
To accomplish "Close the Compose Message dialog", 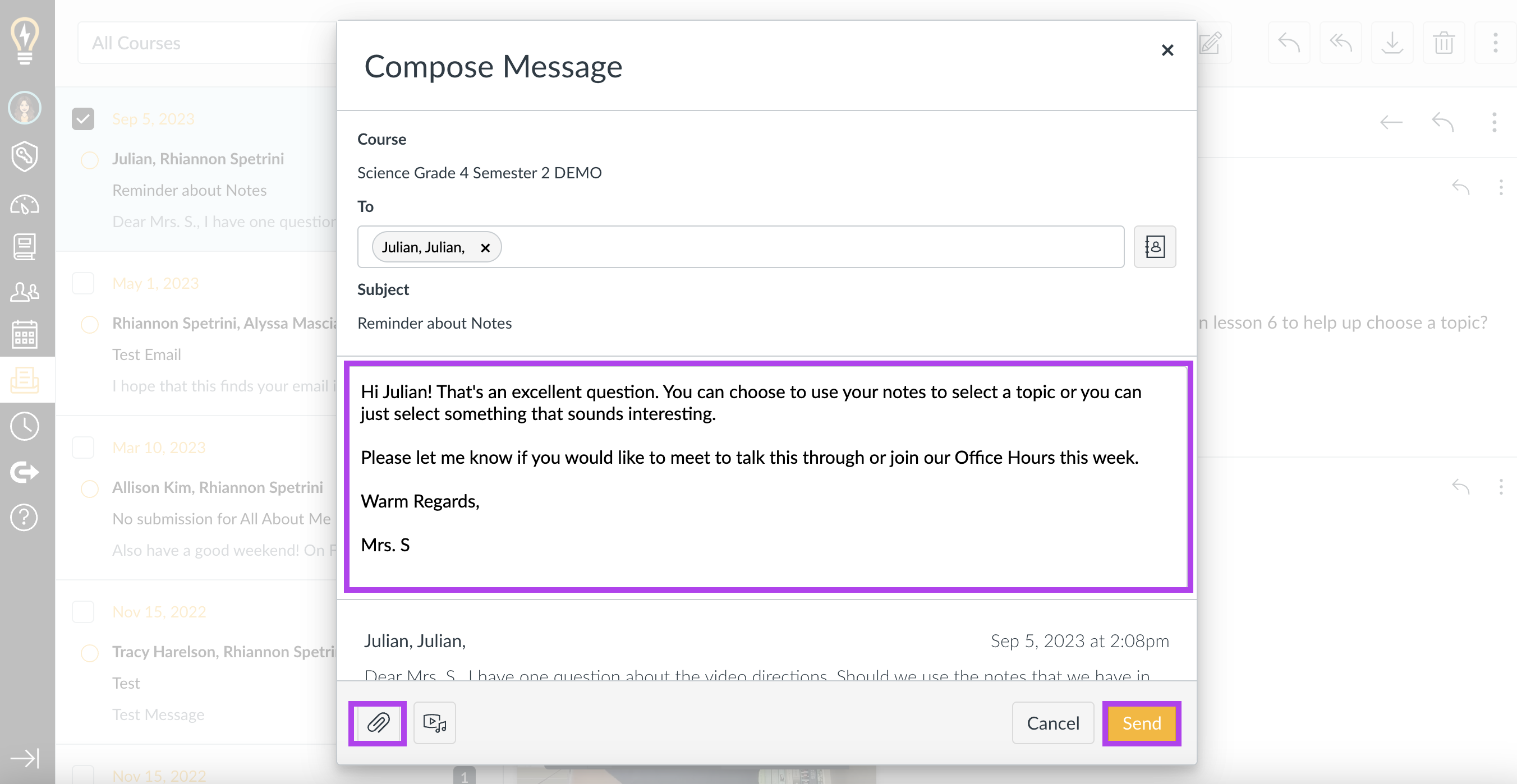I will 1167,50.
